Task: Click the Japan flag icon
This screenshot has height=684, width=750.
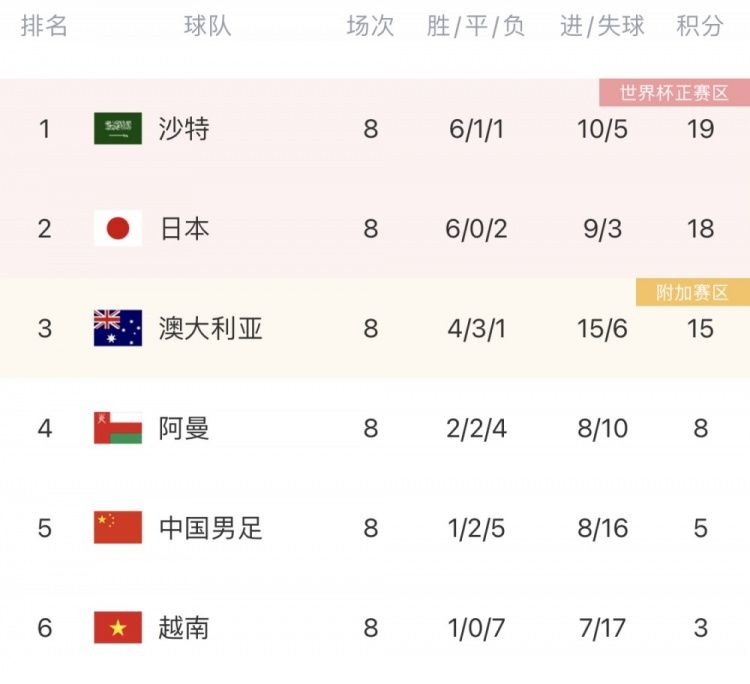Action: coord(118,228)
